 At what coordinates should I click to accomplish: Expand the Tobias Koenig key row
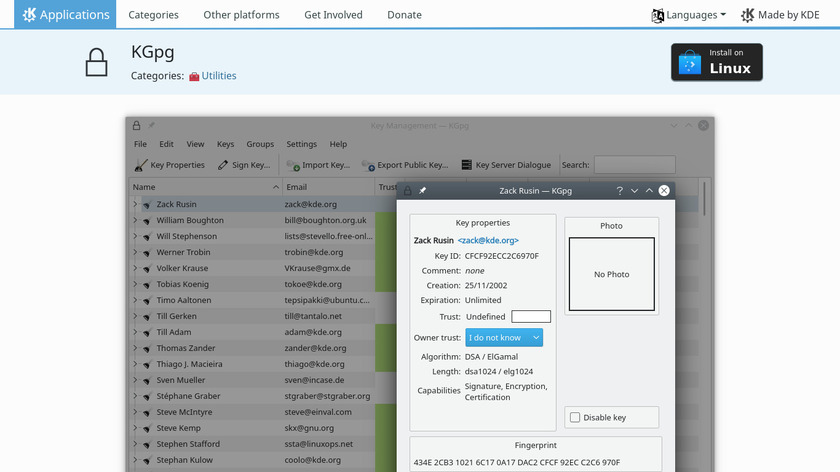click(136, 284)
